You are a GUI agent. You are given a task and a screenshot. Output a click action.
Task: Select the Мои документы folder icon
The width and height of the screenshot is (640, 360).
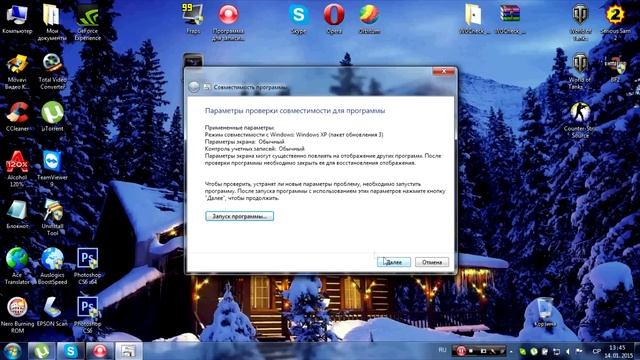click(x=52, y=22)
